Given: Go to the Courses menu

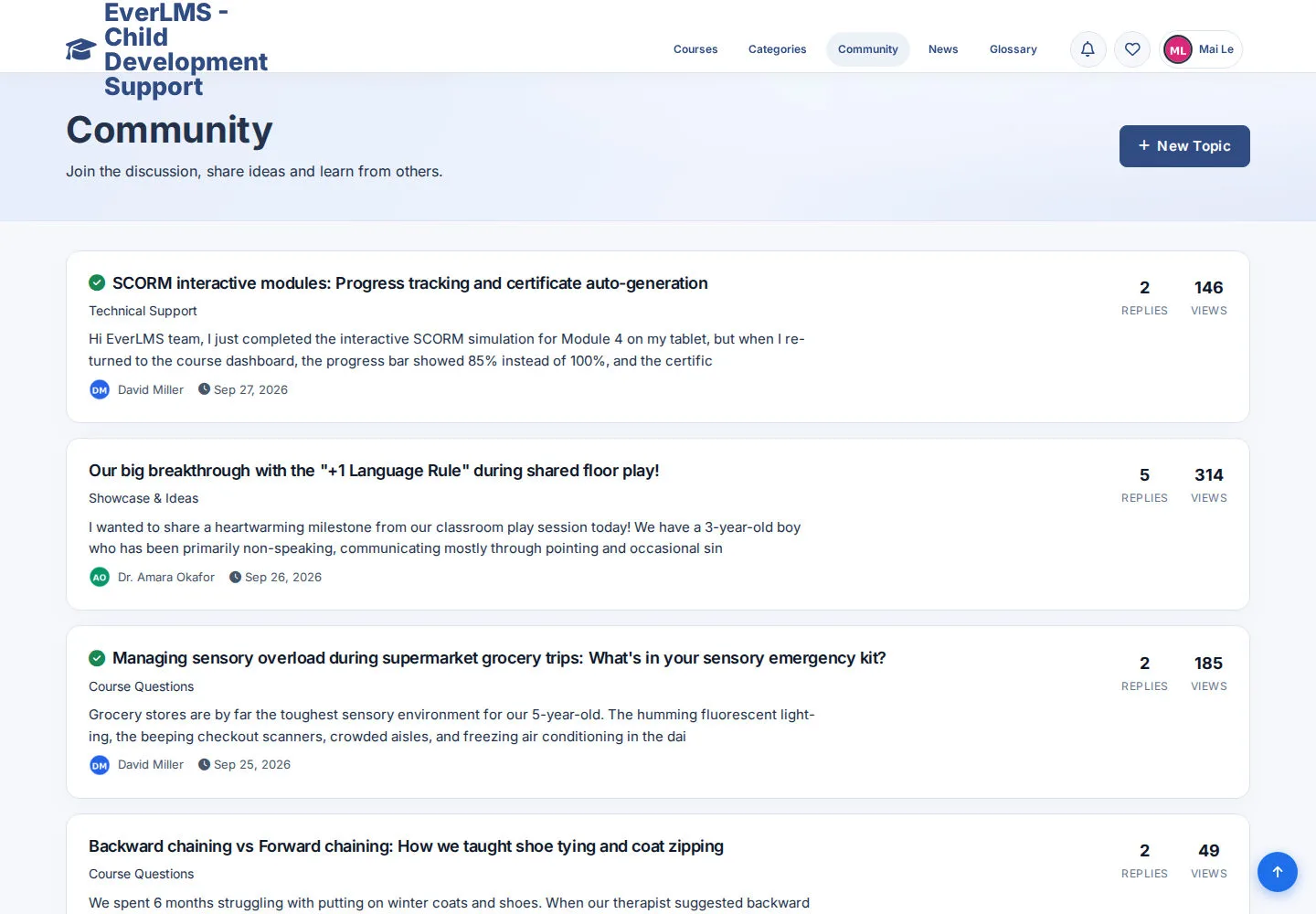Looking at the screenshot, I should [695, 49].
